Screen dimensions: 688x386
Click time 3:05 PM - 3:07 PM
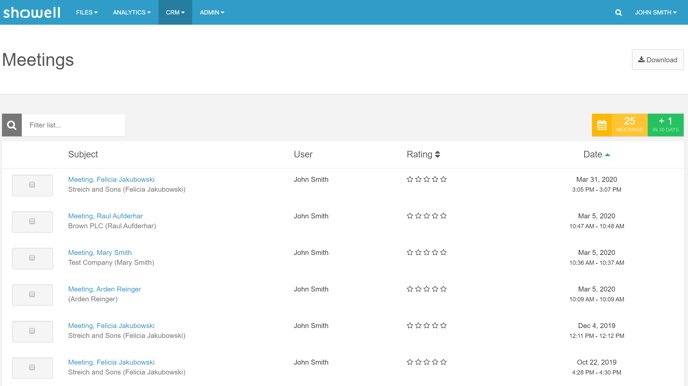[x=597, y=190]
